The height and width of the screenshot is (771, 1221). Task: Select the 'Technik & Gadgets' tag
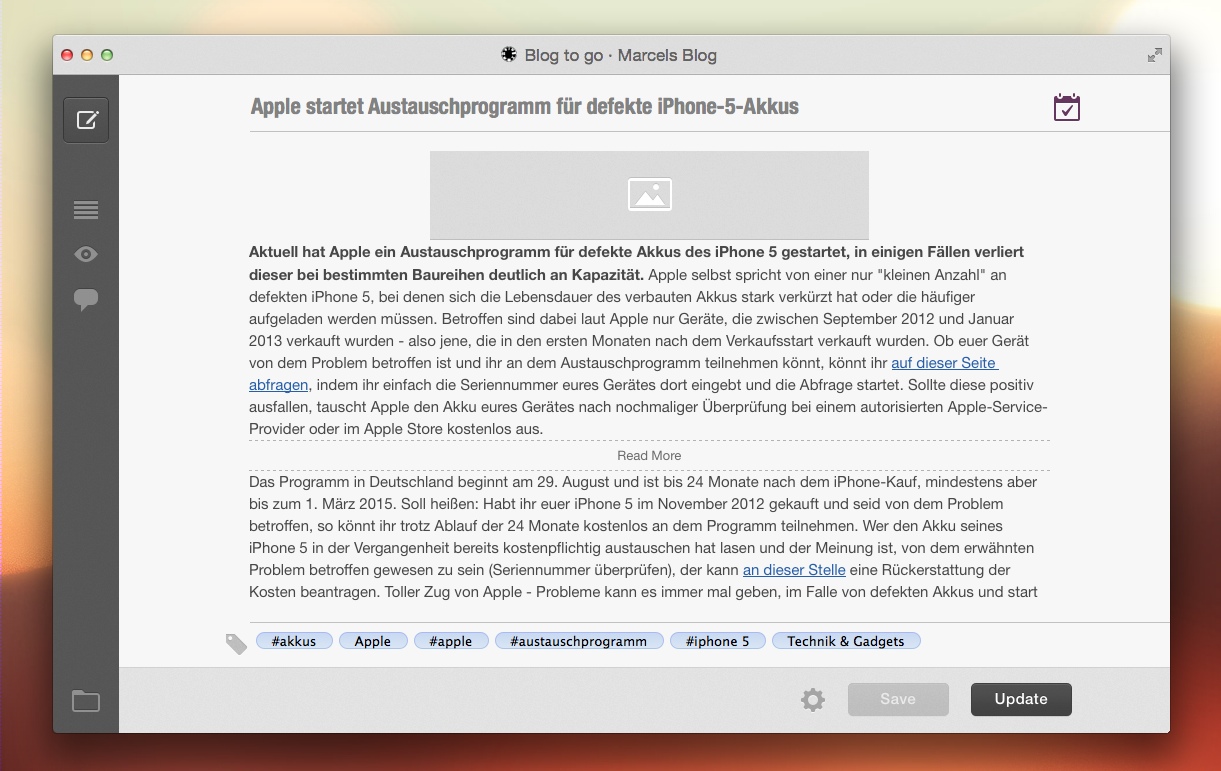point(846,640)
